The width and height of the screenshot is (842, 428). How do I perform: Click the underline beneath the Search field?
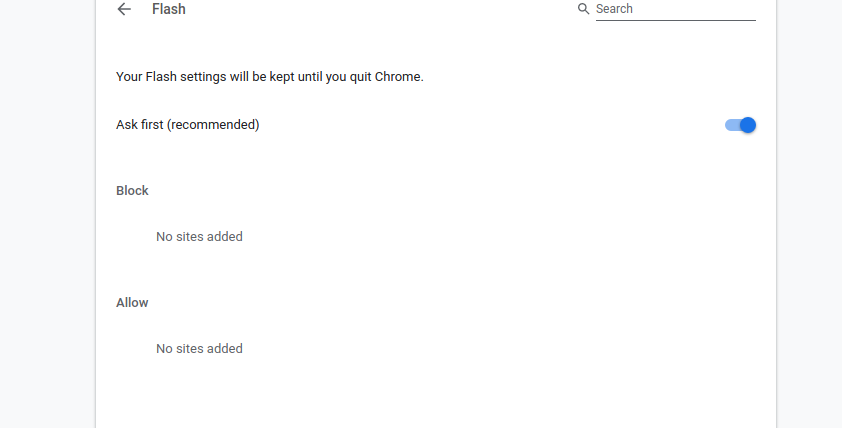tap(676, 20)
